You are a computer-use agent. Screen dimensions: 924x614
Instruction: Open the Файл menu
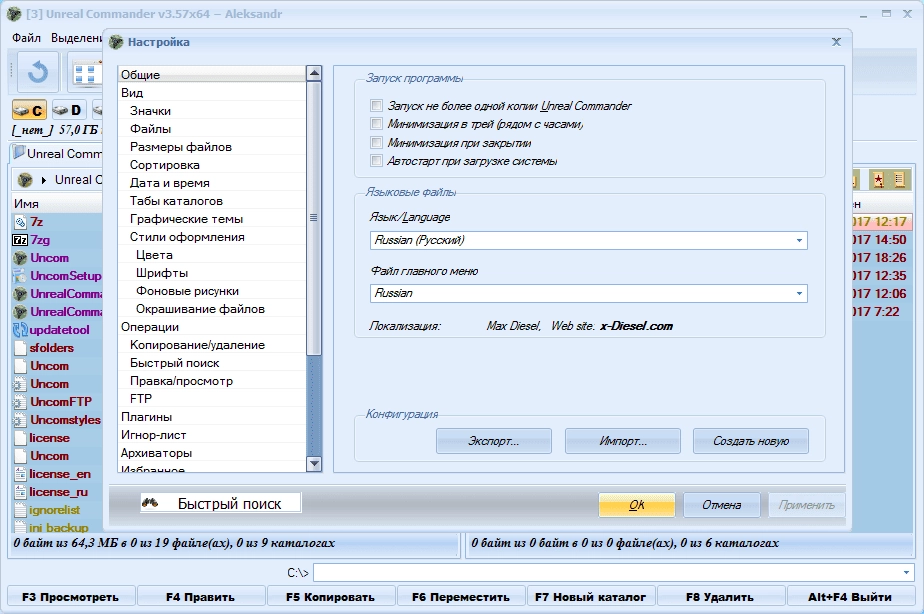point(27,38)
